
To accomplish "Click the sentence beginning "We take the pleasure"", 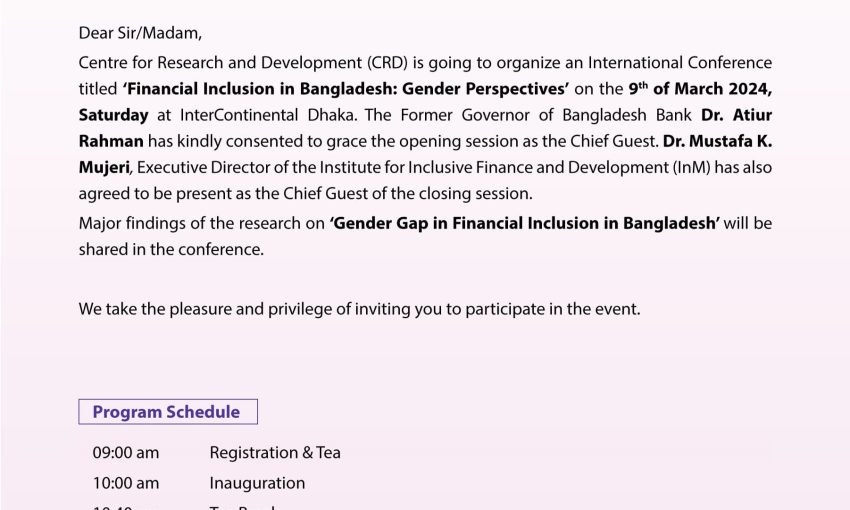I will pyautogui.click(x=359, y=309).
